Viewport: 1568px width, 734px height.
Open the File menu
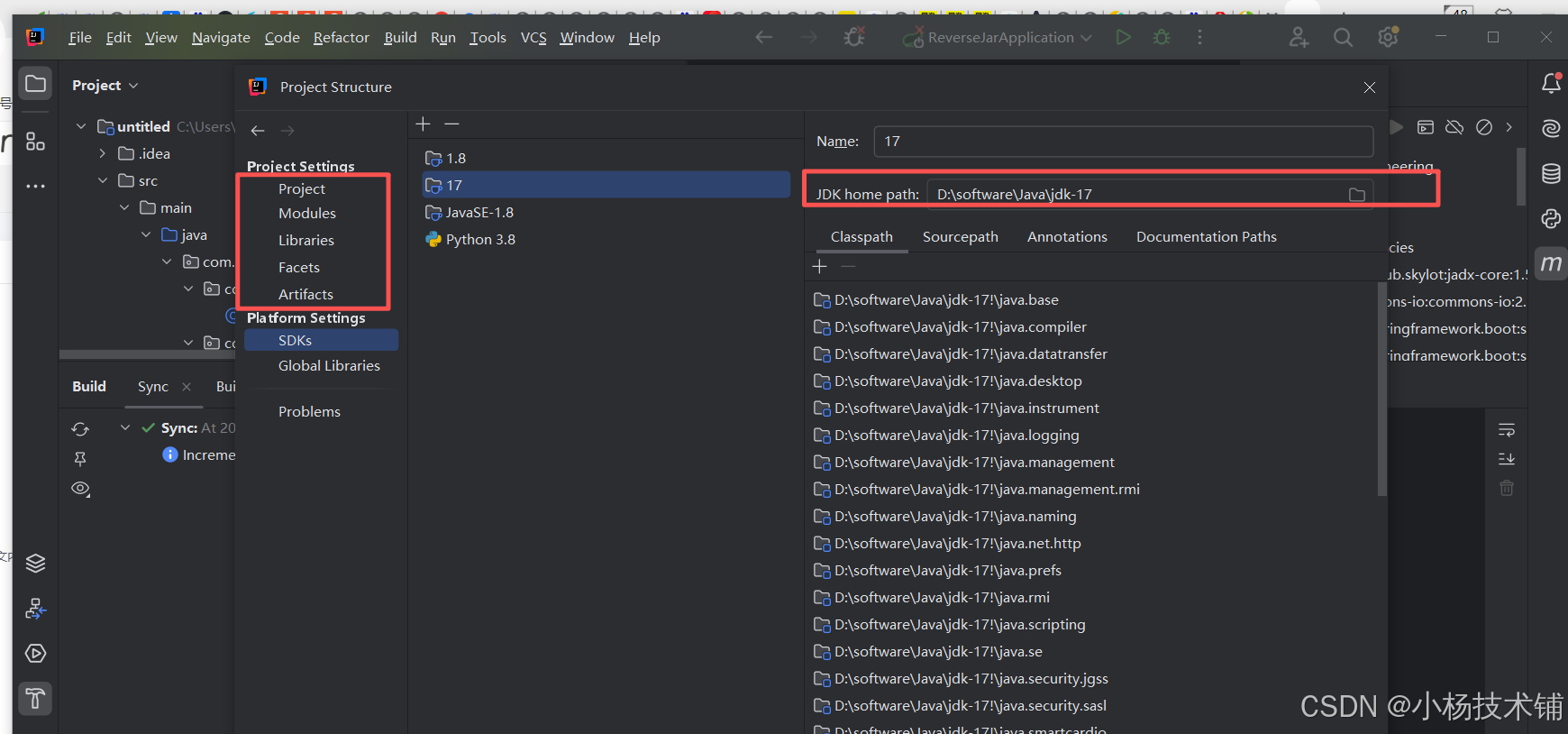tap(80, 37)
